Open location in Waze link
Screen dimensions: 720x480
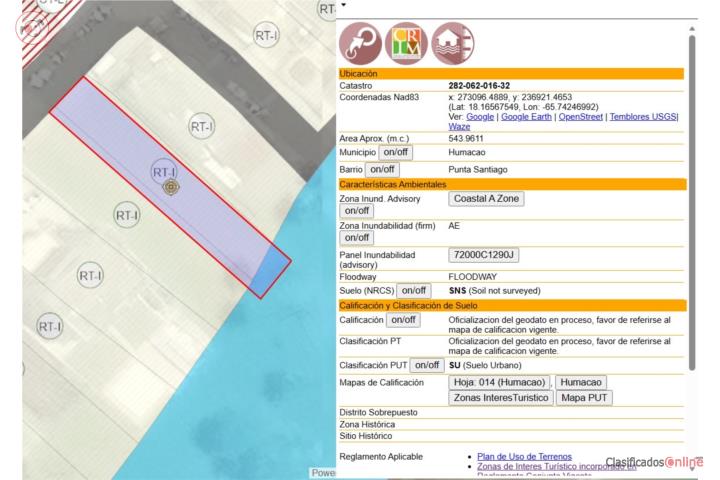459,126
